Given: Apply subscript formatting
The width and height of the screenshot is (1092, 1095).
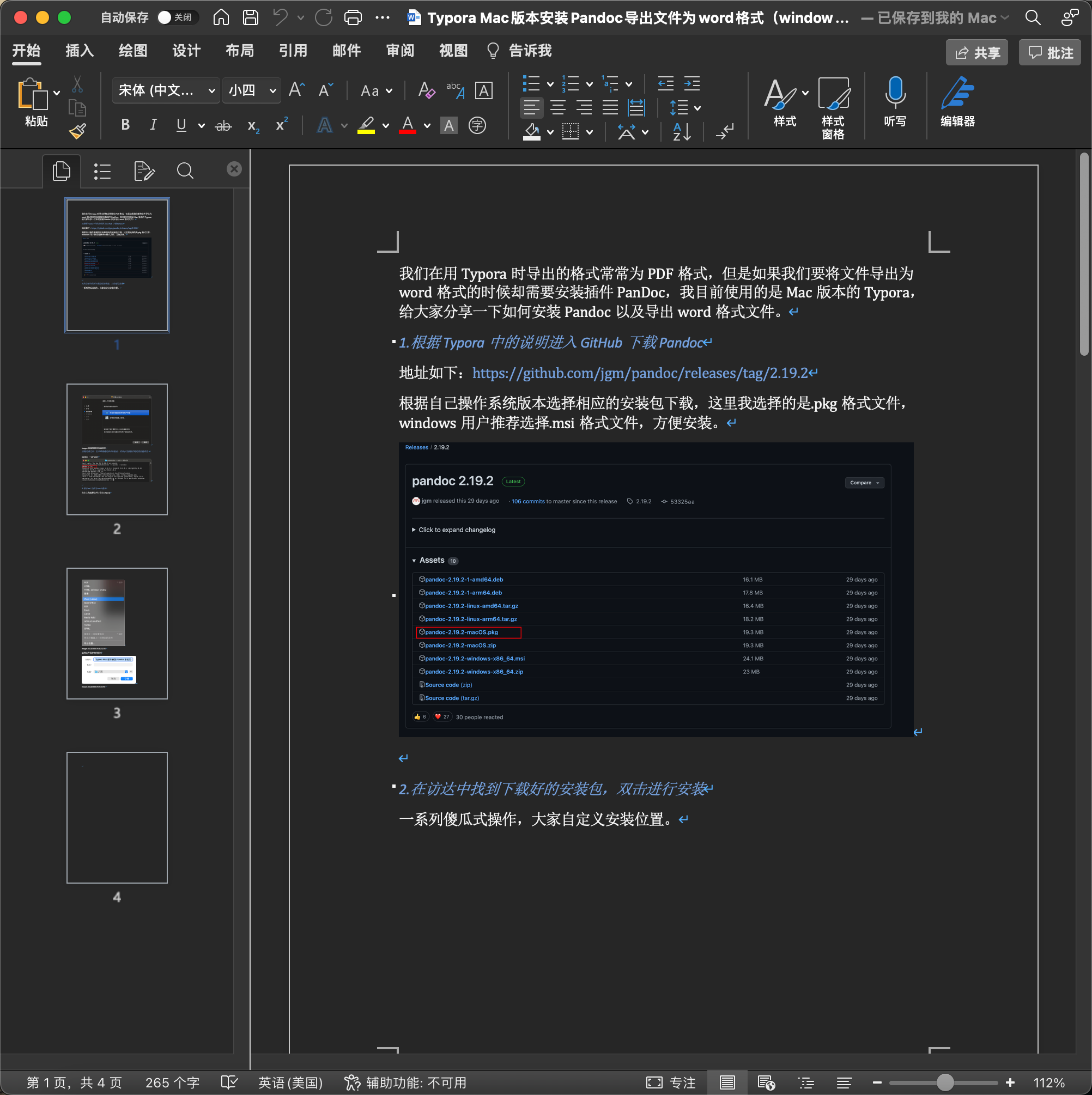Looking at the screenshot, I should coord(253,126).
